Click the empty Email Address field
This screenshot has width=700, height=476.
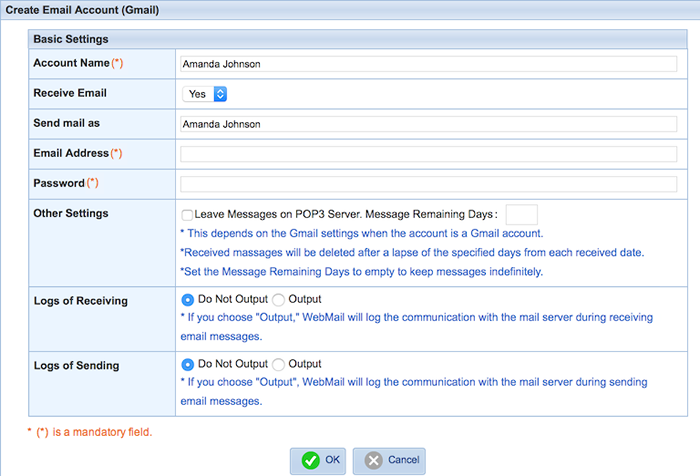428,154
